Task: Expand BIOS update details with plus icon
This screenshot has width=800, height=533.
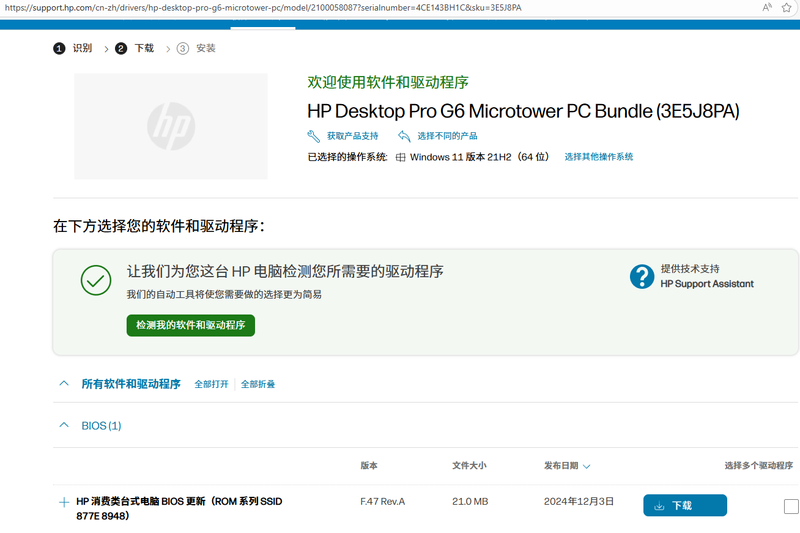Action: (64, 502)
